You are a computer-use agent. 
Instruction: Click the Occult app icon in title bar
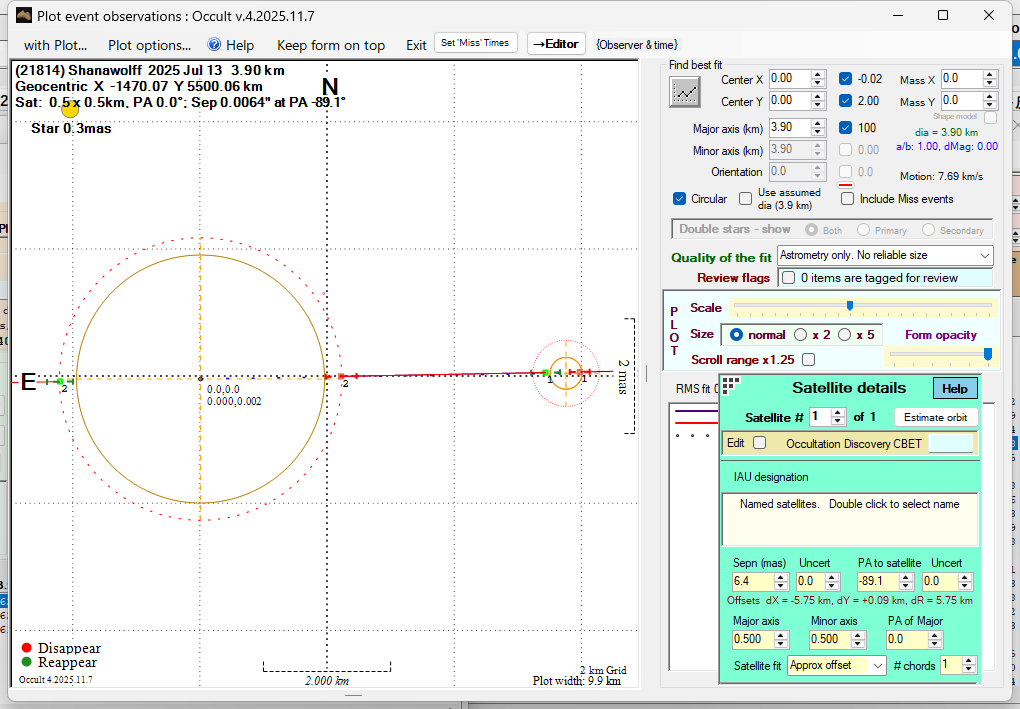tap(23, 15)
